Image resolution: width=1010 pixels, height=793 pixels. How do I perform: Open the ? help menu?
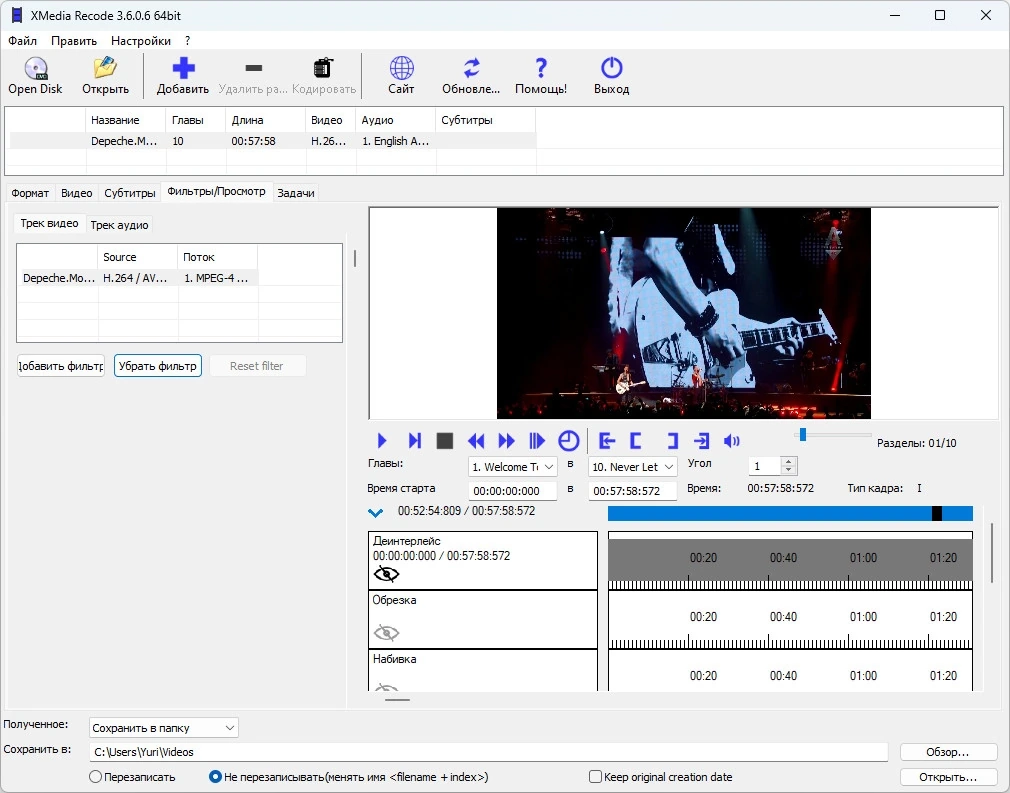tap(187, 41)
